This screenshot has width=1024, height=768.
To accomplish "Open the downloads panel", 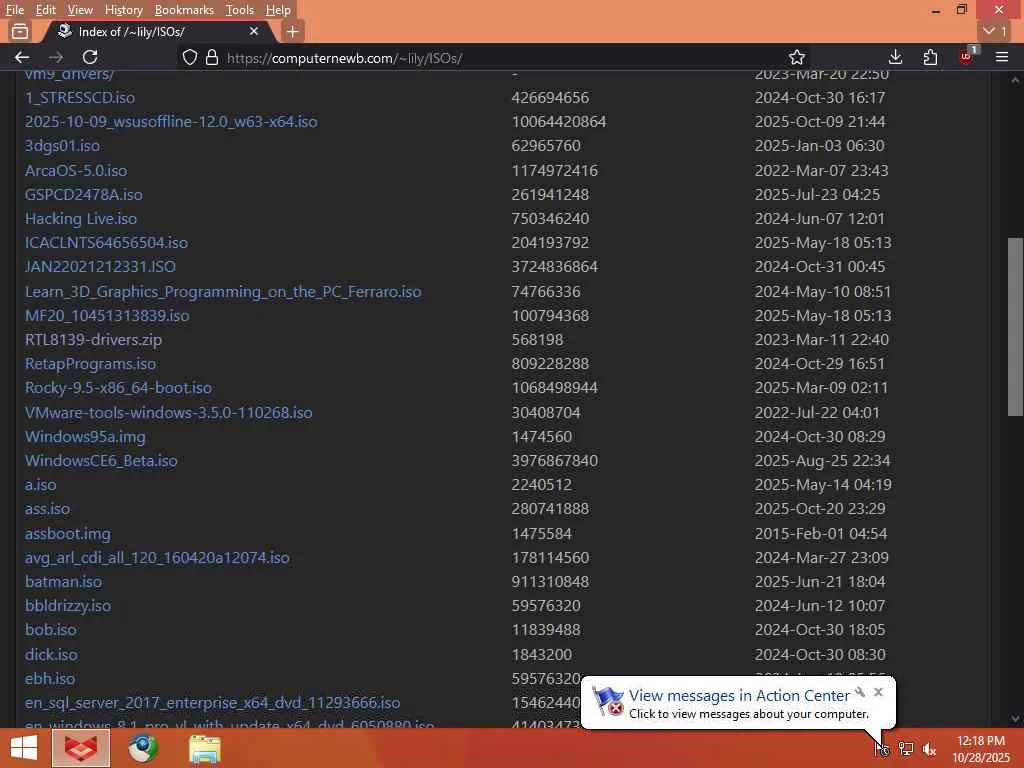I will coord(895,57).
